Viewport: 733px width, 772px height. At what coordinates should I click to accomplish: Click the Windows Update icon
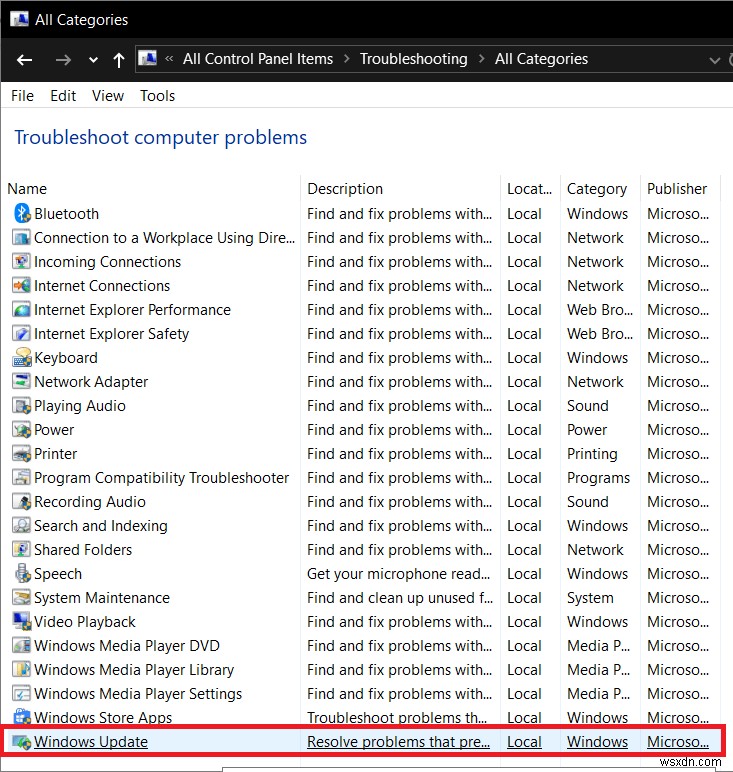coord(22,741)
